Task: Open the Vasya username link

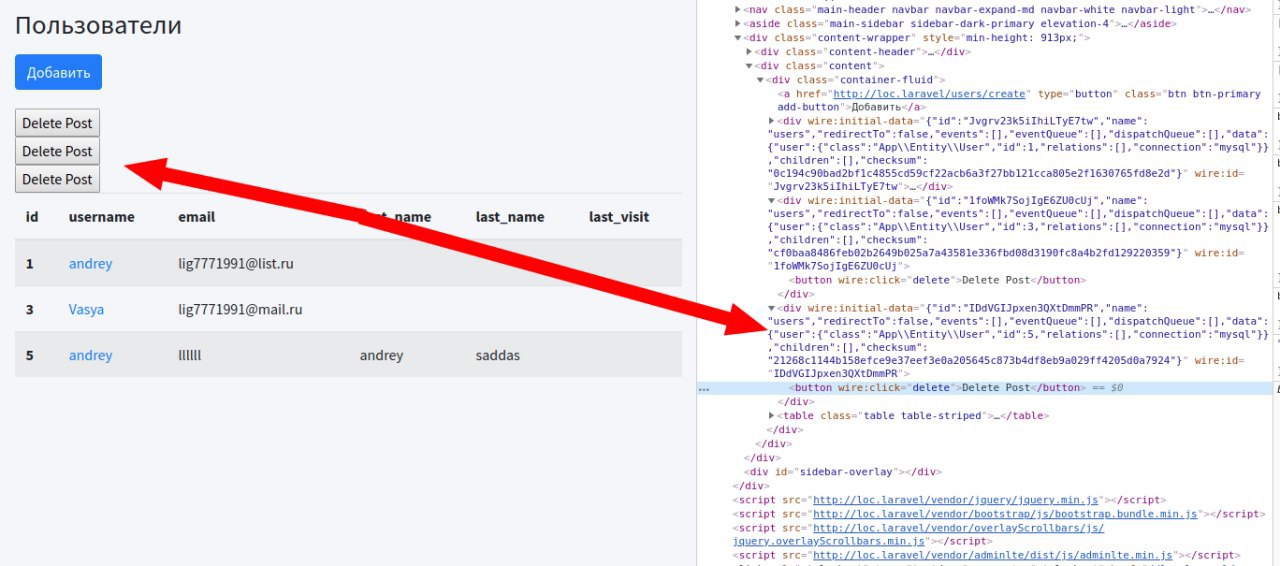Action: pyautogui.click(x=86, y=310)
